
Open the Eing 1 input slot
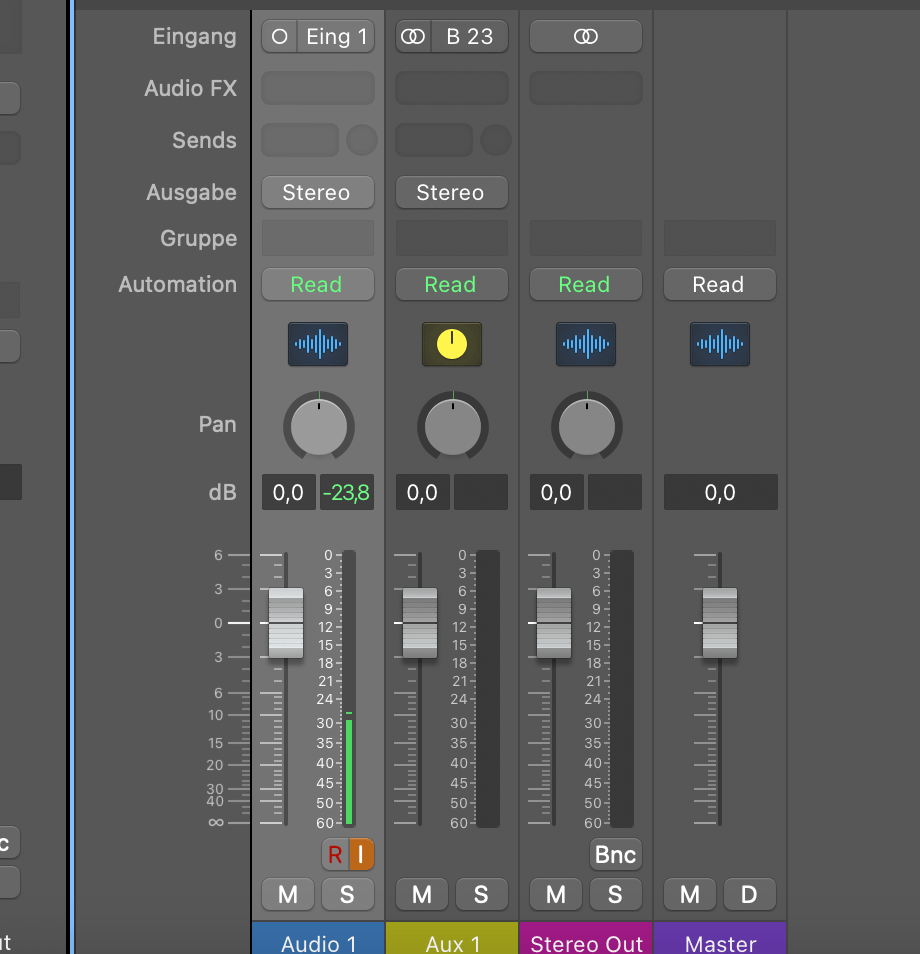(337, 35)
